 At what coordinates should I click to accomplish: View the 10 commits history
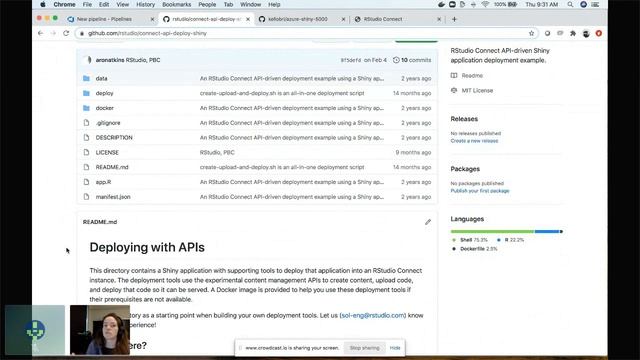412,60
